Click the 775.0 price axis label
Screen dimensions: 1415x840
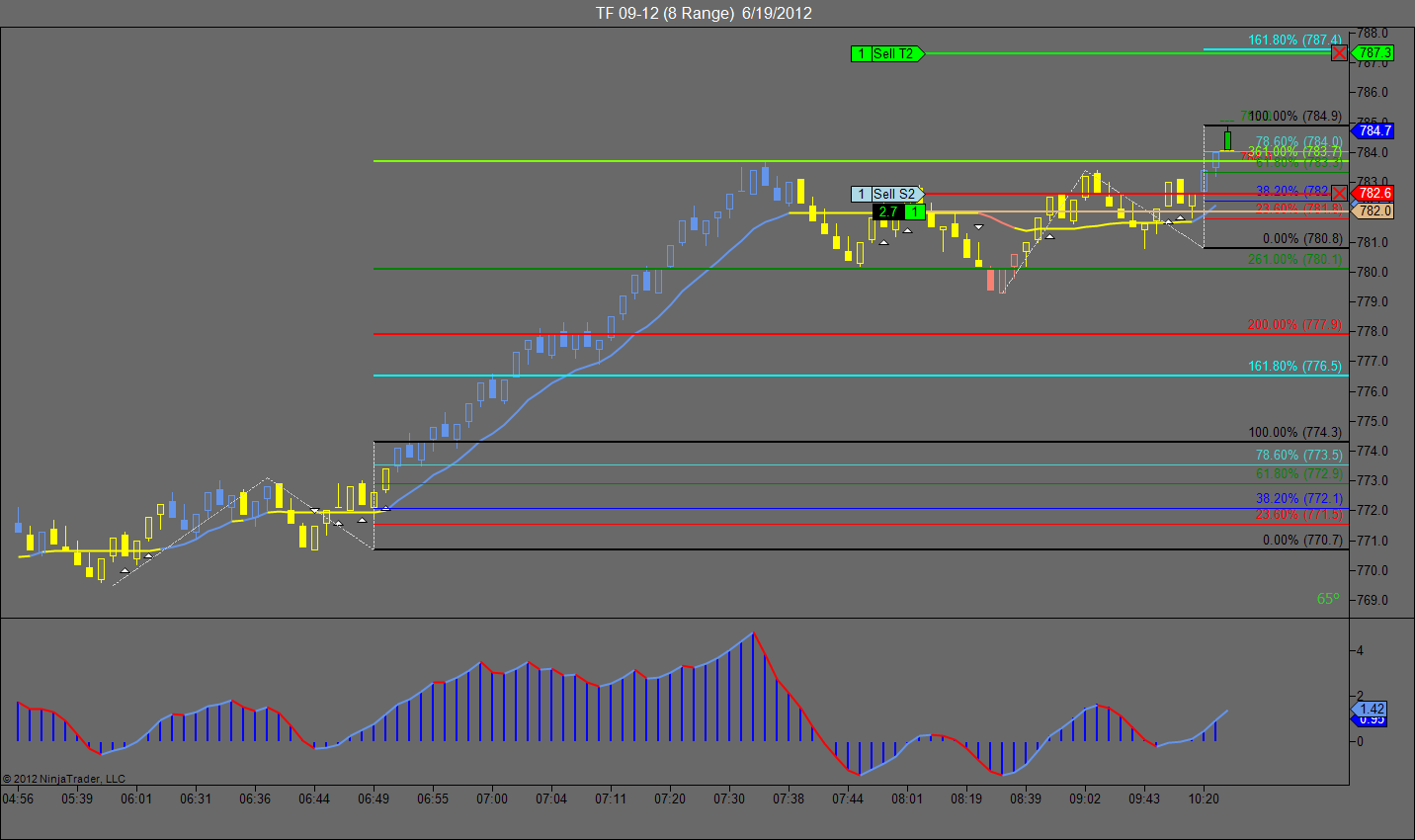point(1373,421)
